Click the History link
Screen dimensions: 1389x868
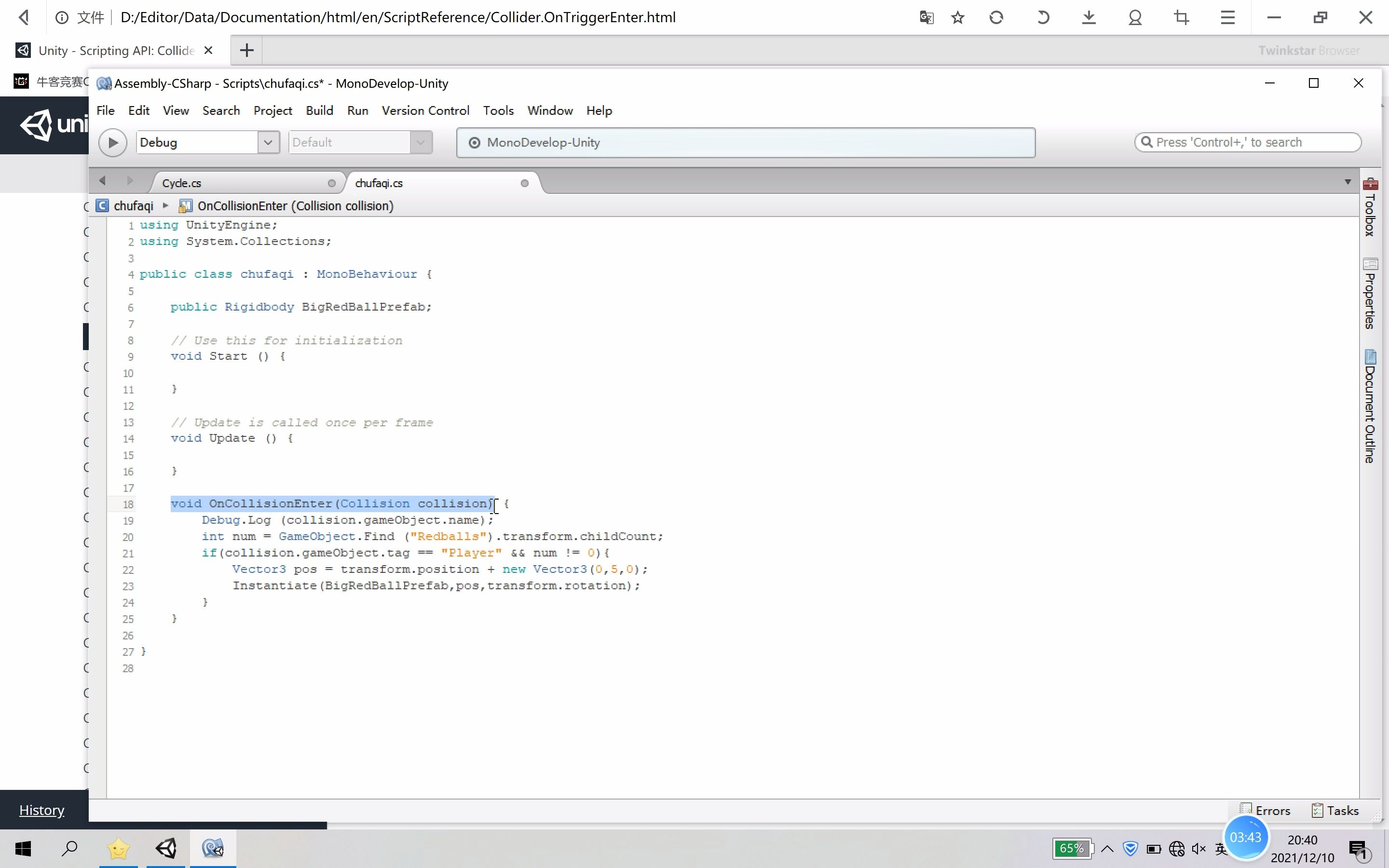(x=41, y=810)
